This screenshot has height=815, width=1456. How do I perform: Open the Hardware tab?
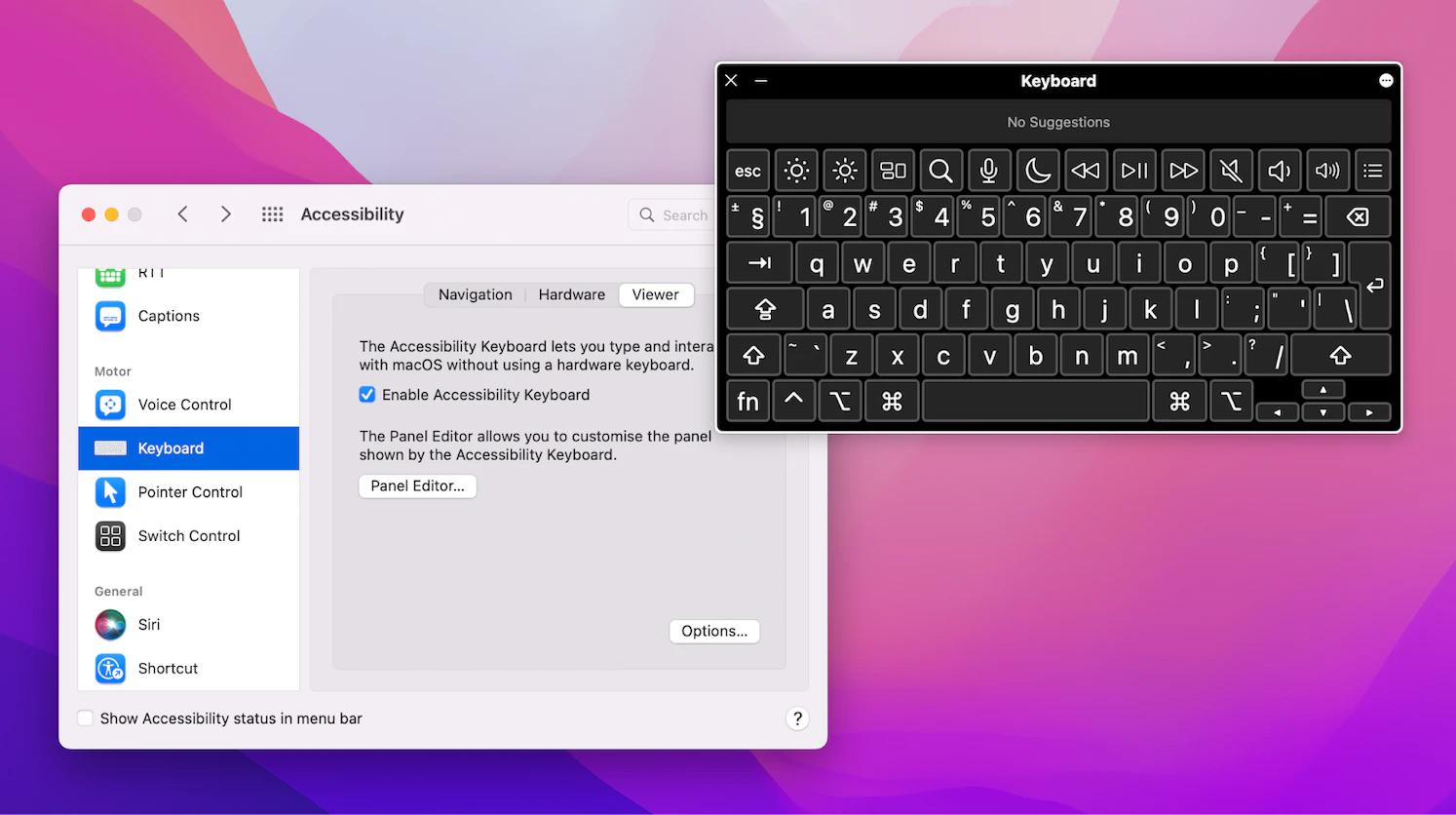[x=571, y=293]
